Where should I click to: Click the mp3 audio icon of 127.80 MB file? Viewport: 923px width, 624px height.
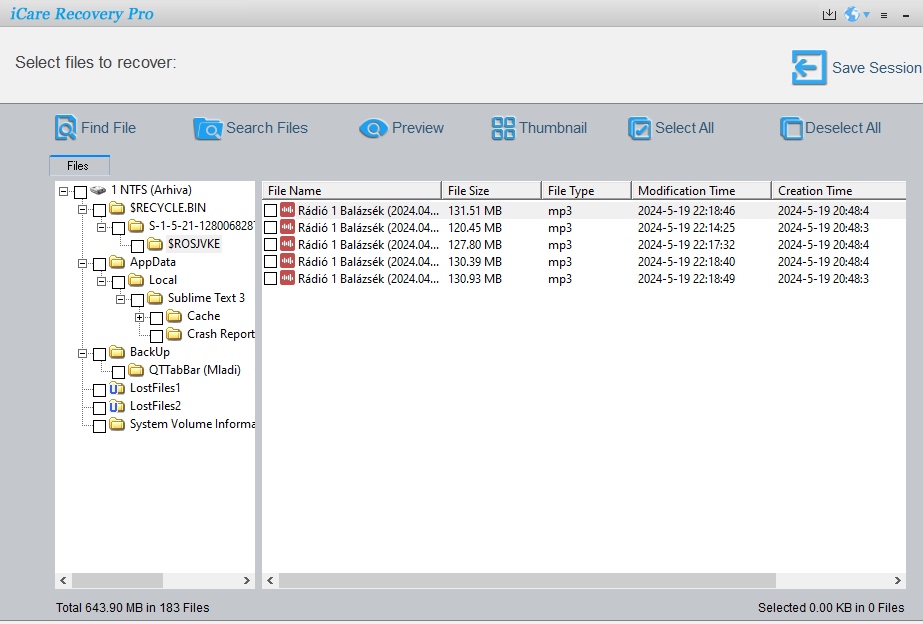click(287, 244)
